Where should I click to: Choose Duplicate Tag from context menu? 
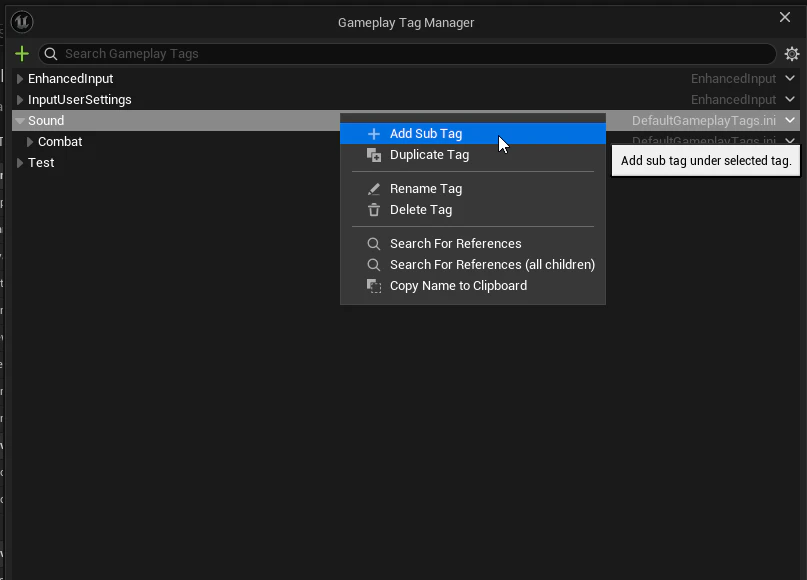tap(472, 155)
